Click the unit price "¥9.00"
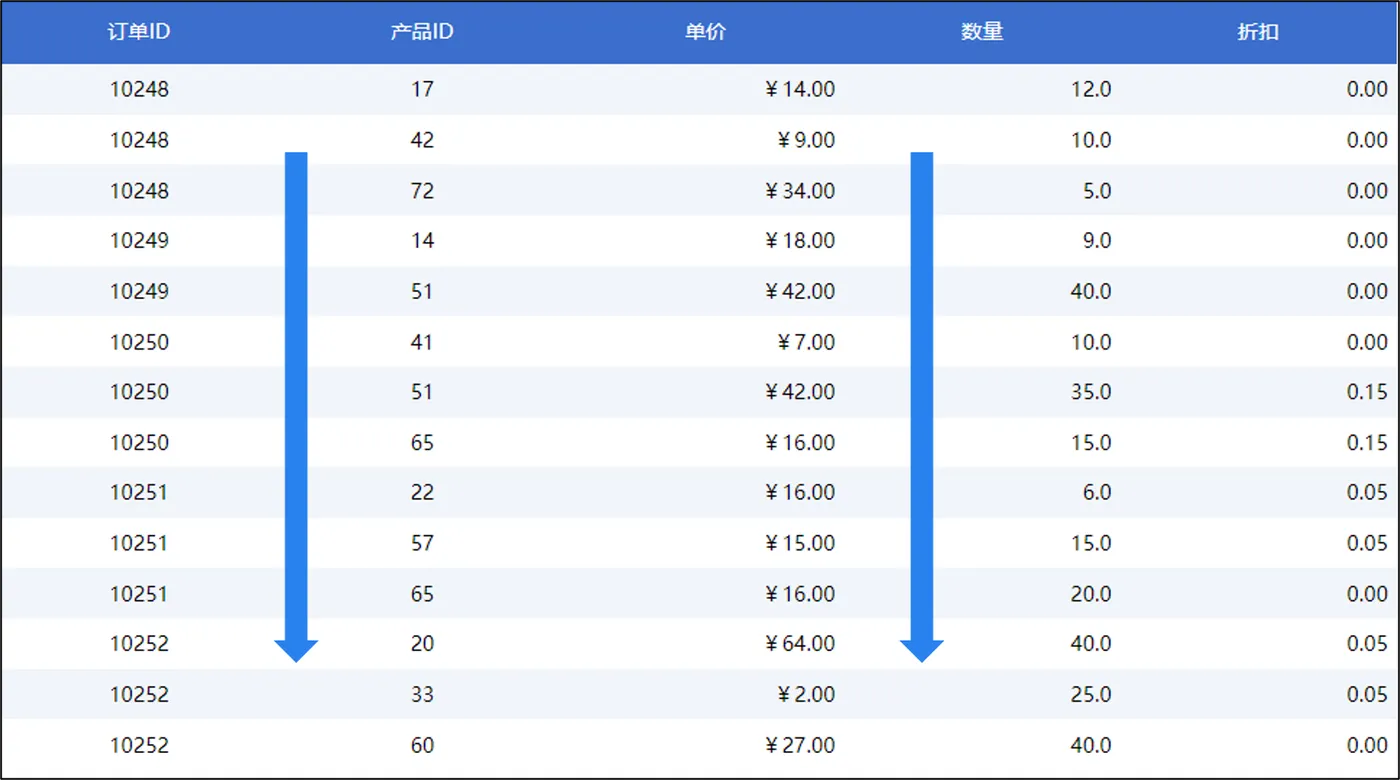 click(x=805, y=140)
